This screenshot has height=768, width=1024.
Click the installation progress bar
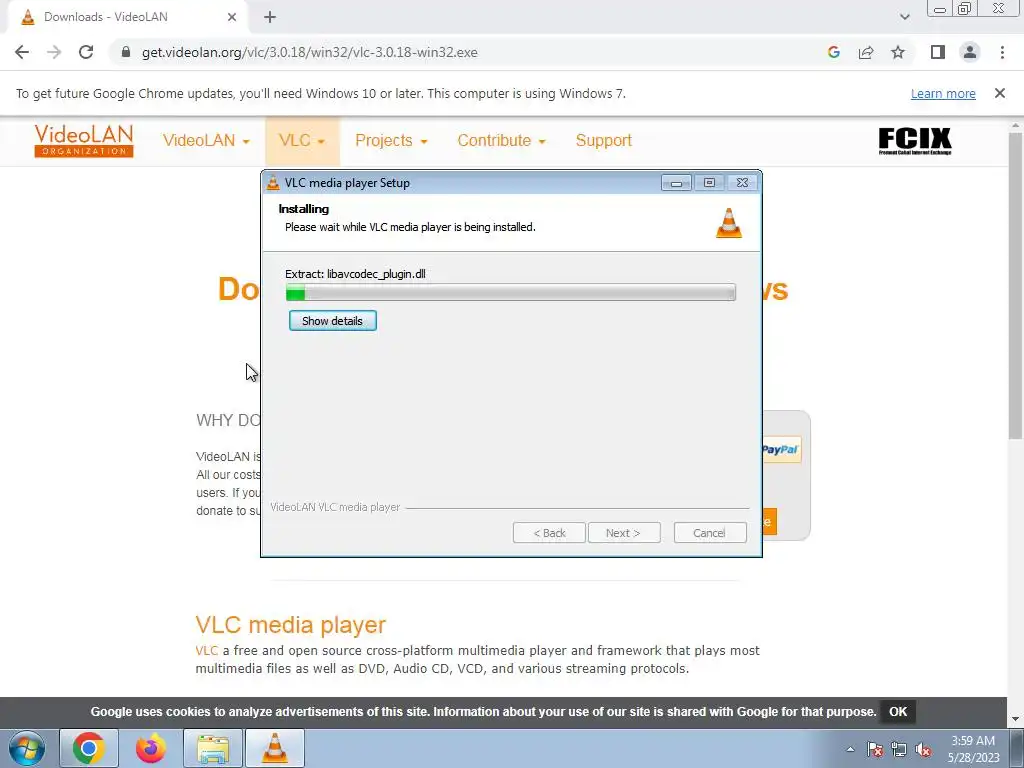[511, 292]
